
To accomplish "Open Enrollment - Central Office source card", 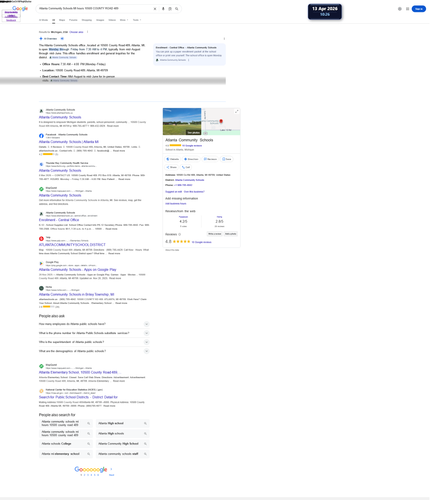I will coord(189,54).
